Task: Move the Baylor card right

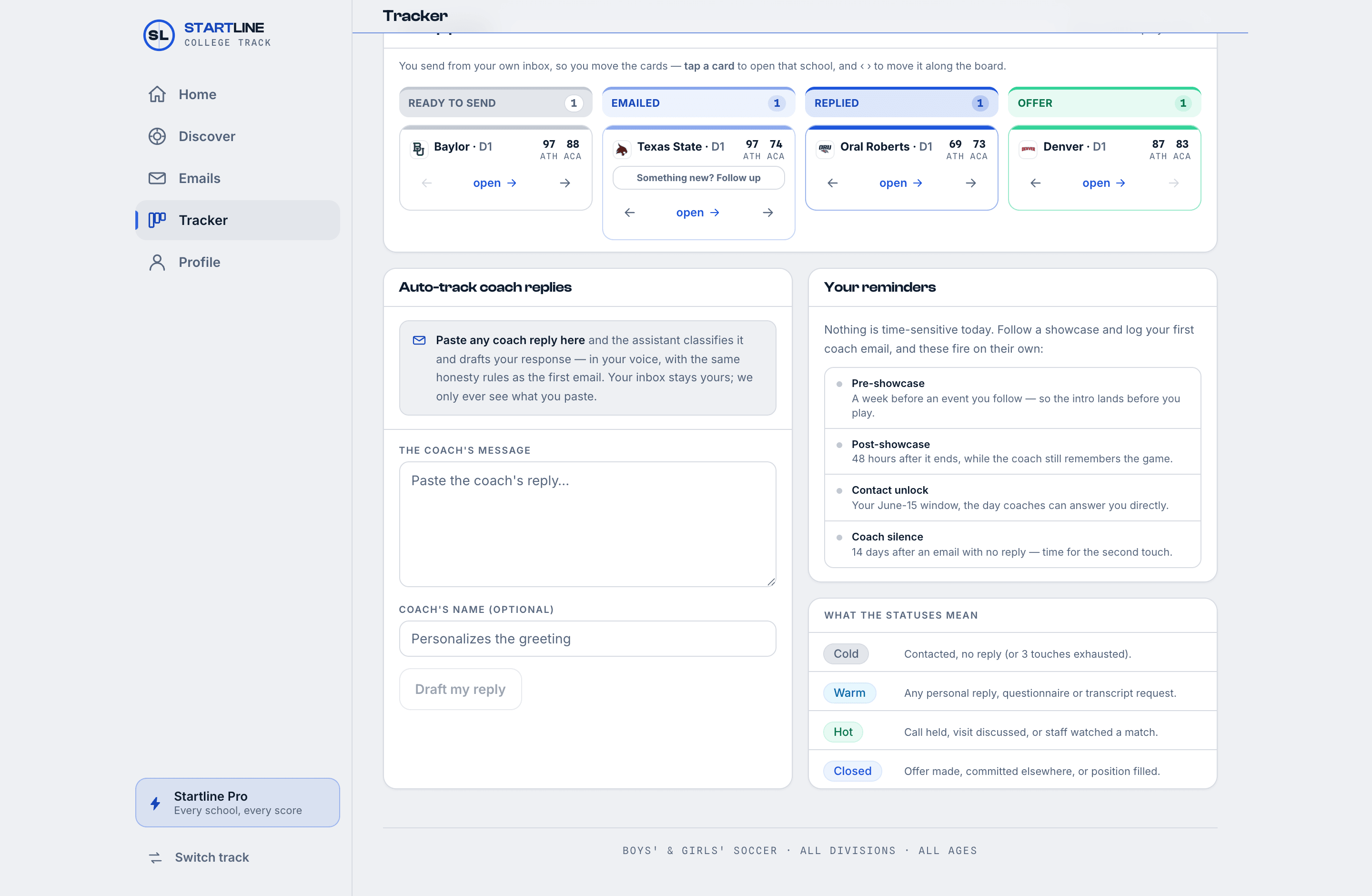Action: pyautogui.click(x=565, y=183)
